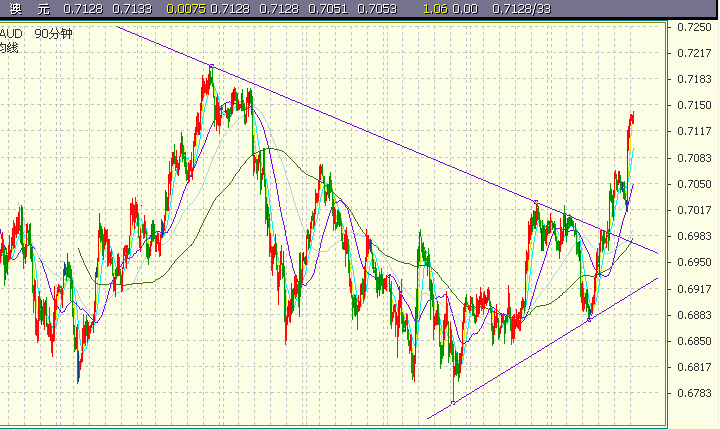Select lower trendline anchor near 0.6883 trough

pos(590,320)
